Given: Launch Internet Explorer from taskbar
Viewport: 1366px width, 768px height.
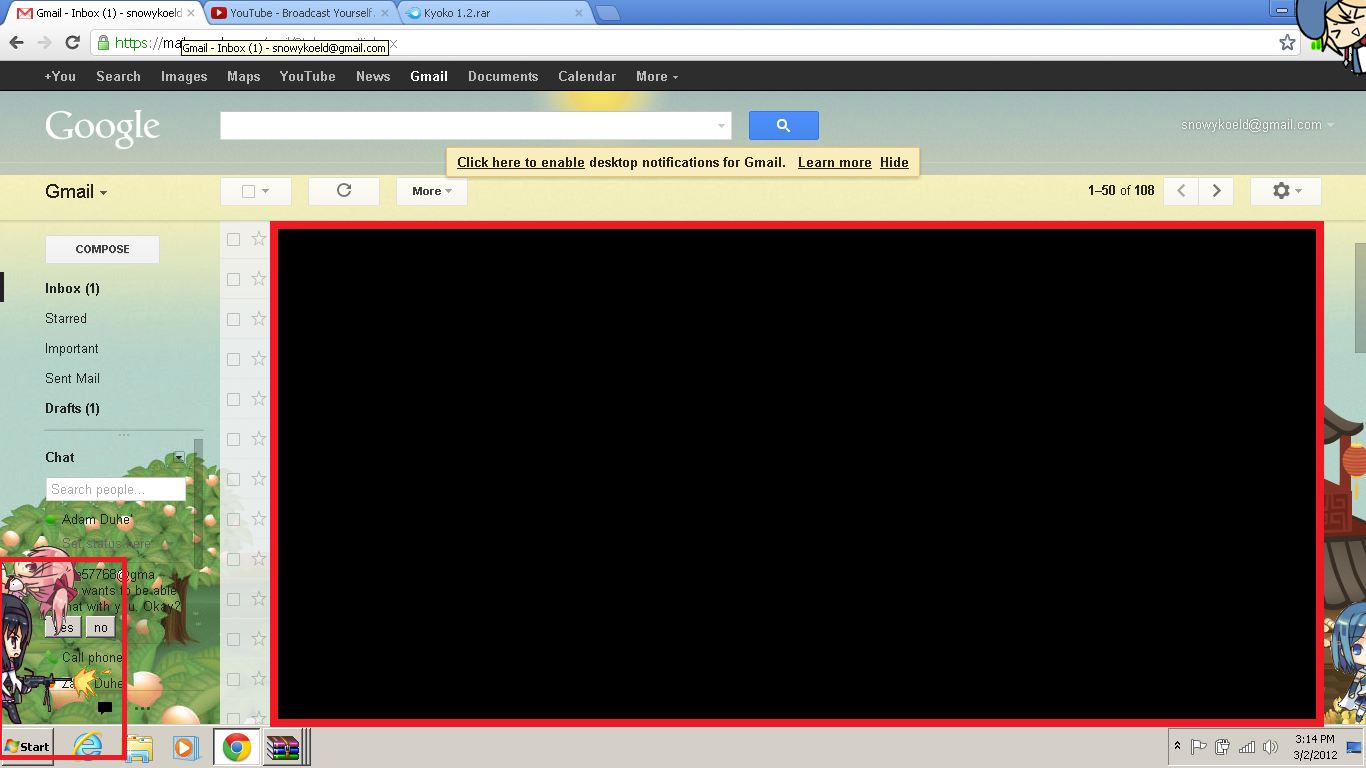Looking at the screenshot, I should (88, 747).
